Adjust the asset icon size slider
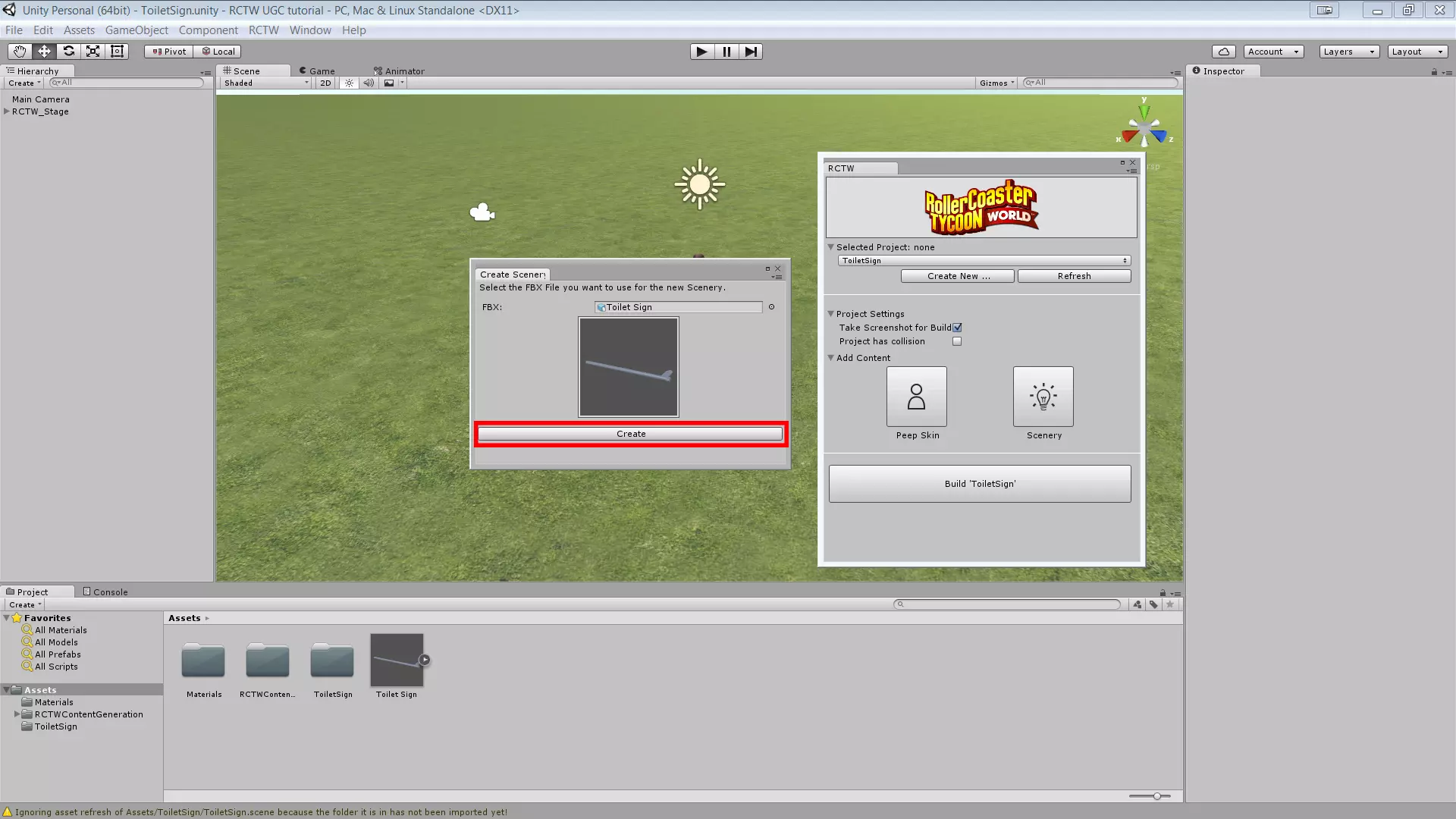Screen dimensions: 1456x819 [x=1156, y=796]
